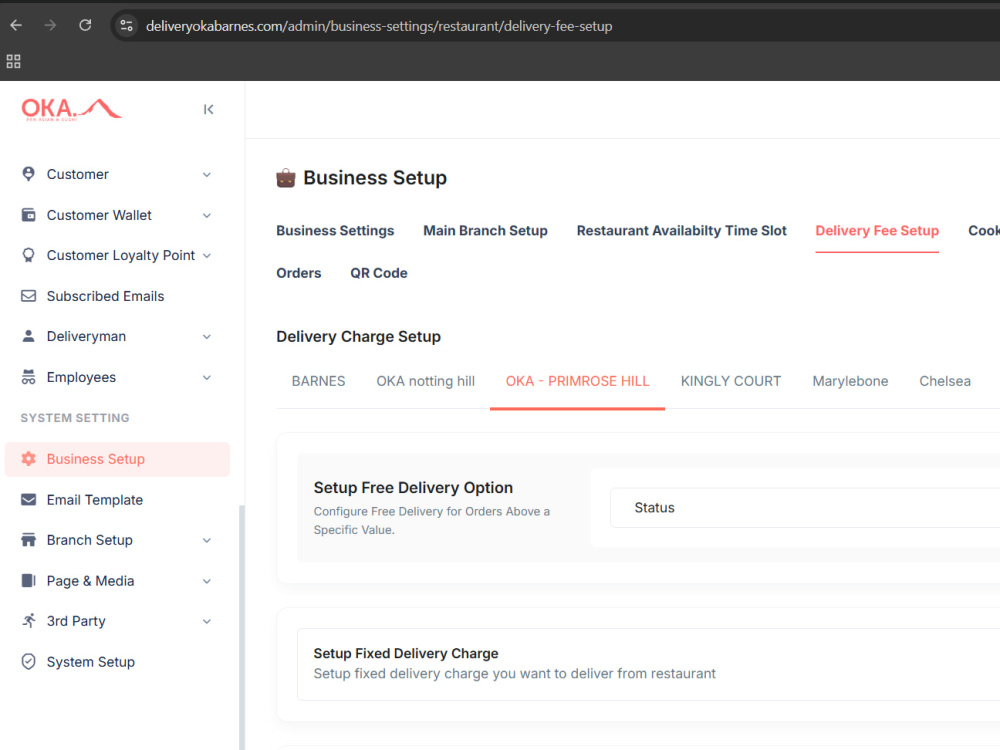Go back using browser back arrow

[x=17, y=26]
